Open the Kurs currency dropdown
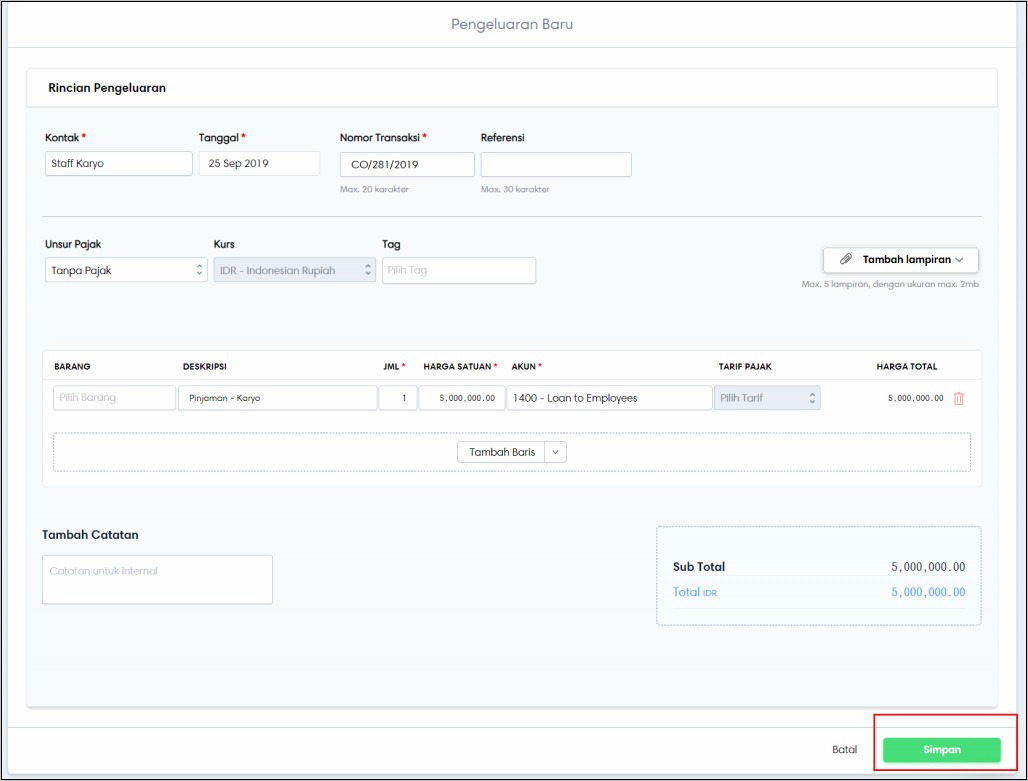Viewport: 1028px width, 781px height. [294, 270]
